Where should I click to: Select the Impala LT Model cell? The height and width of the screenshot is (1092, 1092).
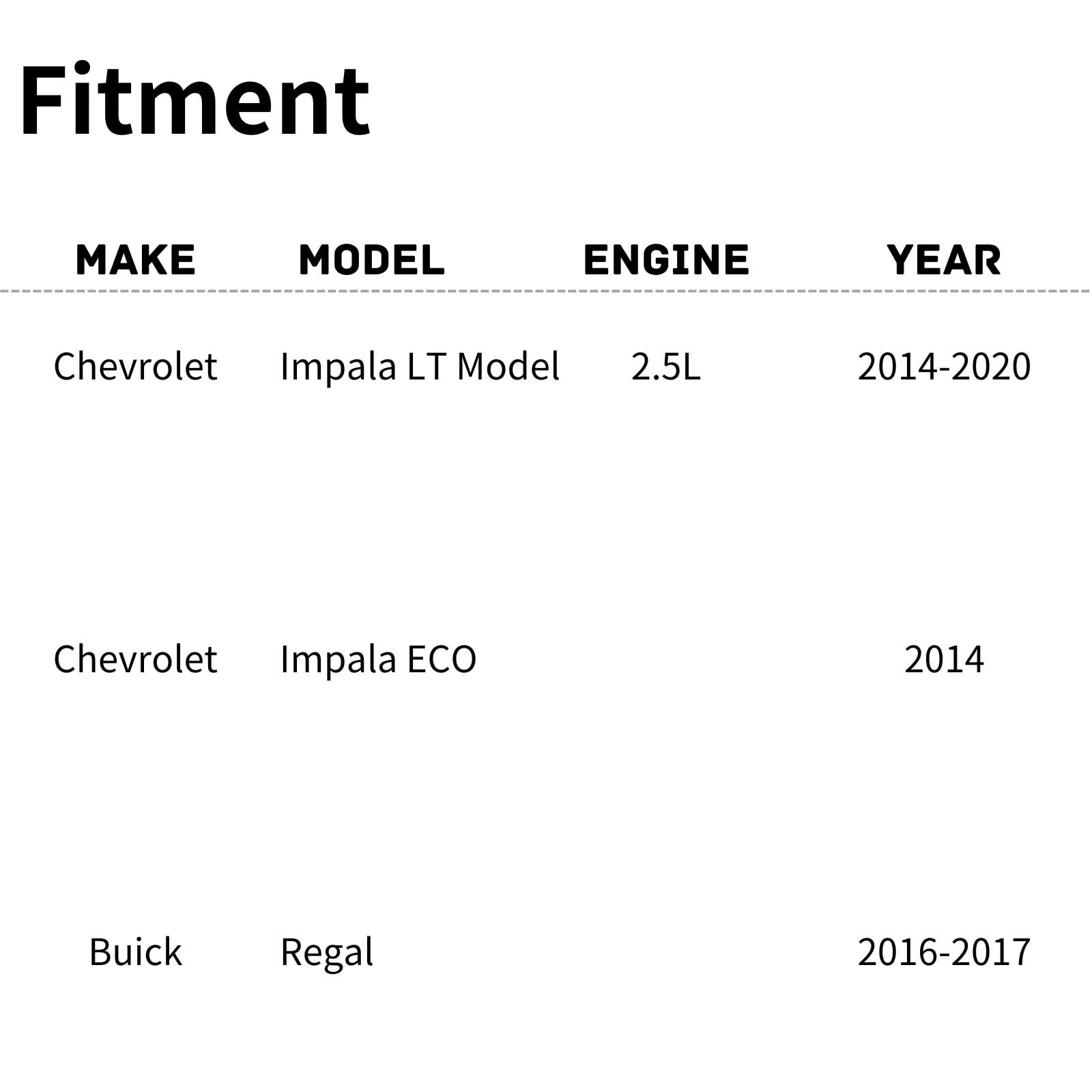tap(420, 367)
